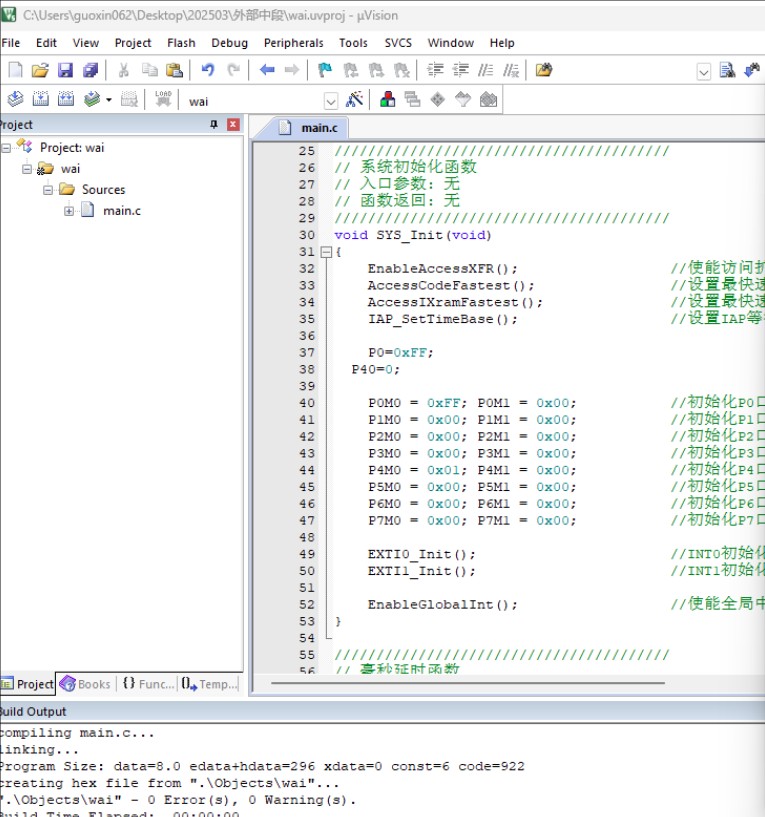765x817 pixels.
Task: Close the Project panel
Action: (233, 125)
